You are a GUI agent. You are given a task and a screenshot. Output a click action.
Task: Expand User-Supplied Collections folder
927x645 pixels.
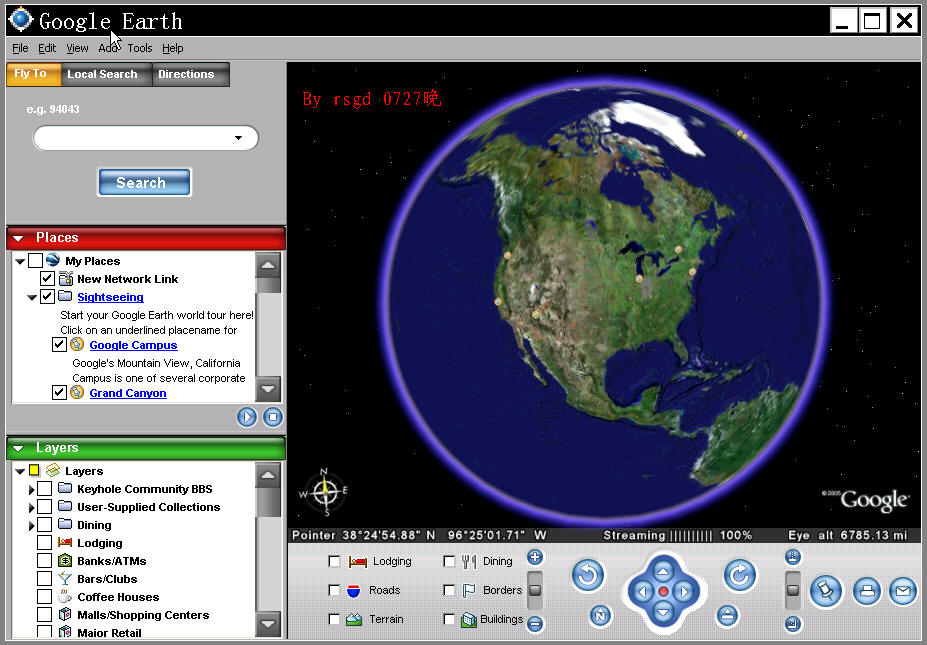(x=31, y=507)
